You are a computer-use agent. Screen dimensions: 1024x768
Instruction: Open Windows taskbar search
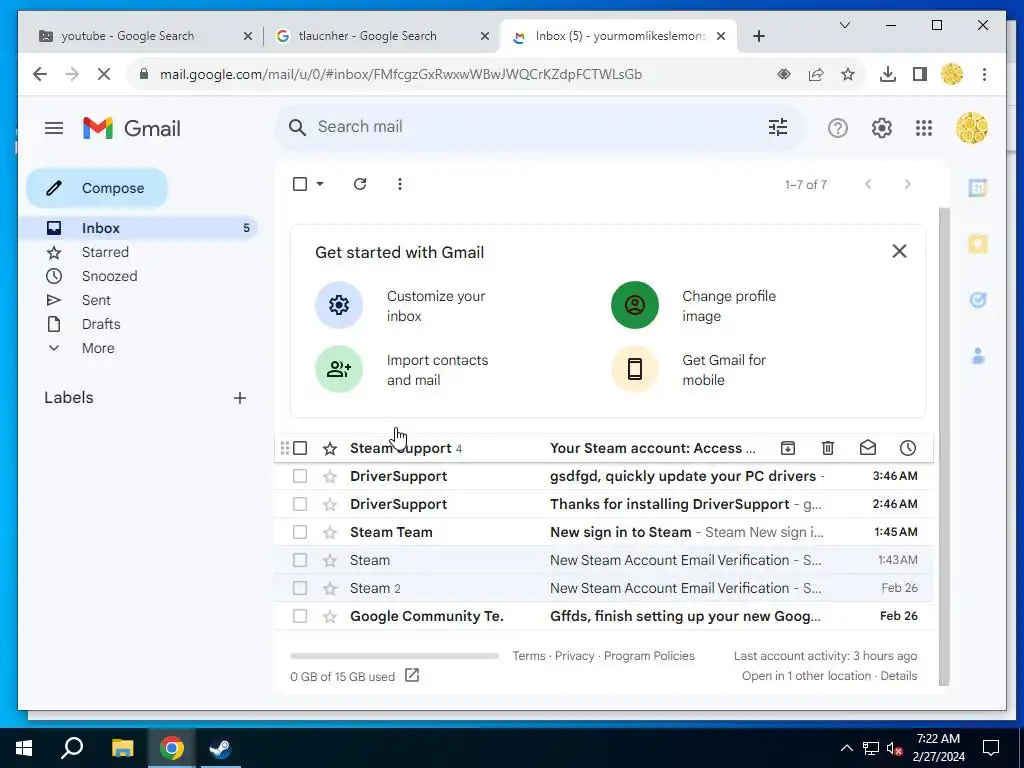72,748
